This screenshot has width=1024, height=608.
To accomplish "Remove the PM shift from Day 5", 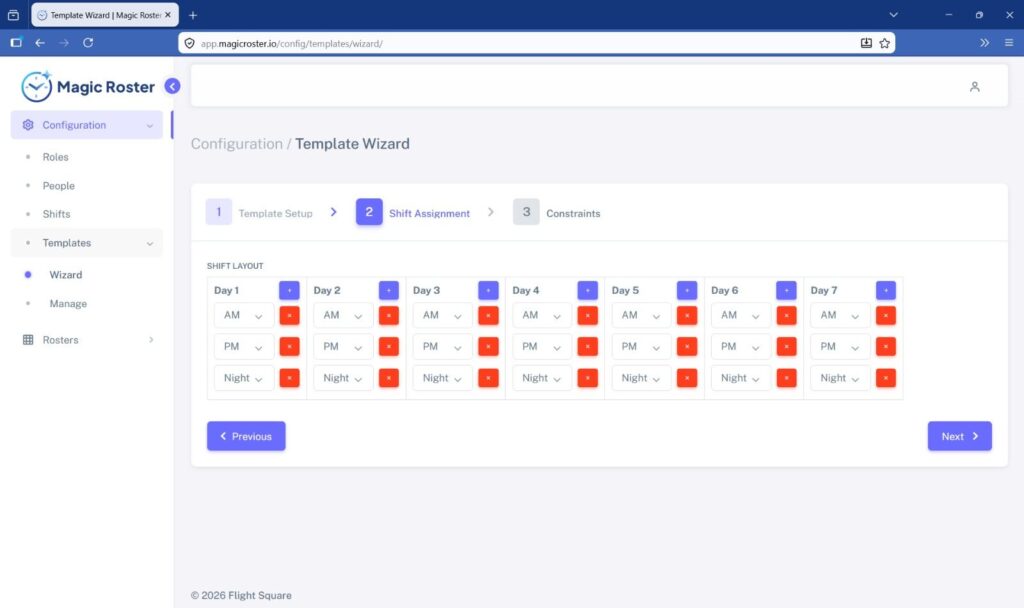I will (x=686, y=347).
